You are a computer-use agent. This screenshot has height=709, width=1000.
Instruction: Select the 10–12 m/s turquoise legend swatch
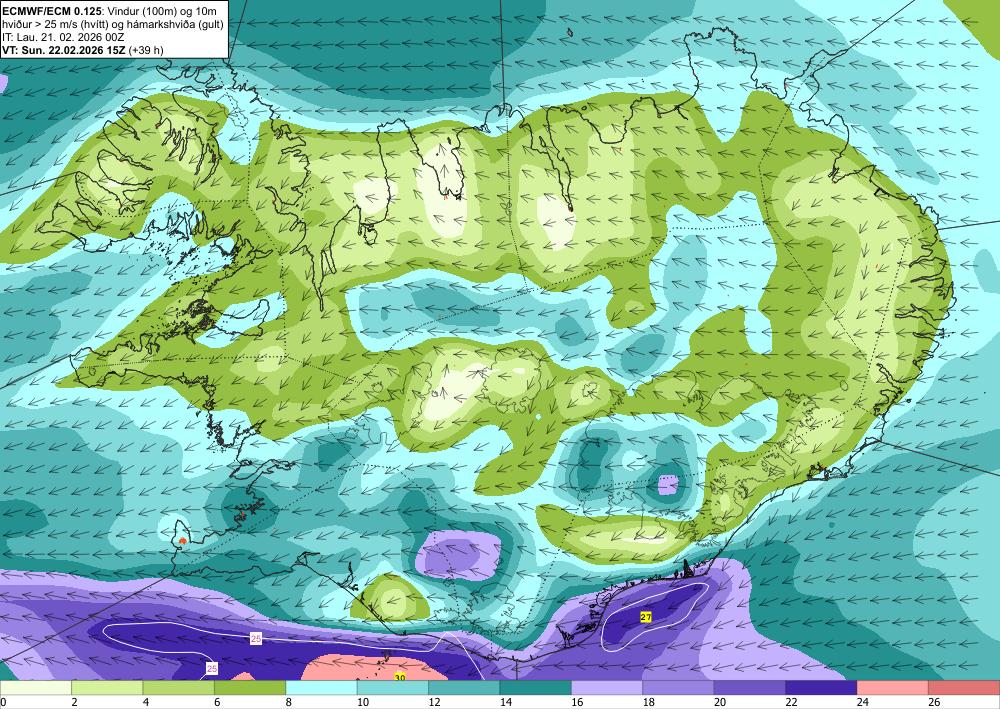point(393,688)
